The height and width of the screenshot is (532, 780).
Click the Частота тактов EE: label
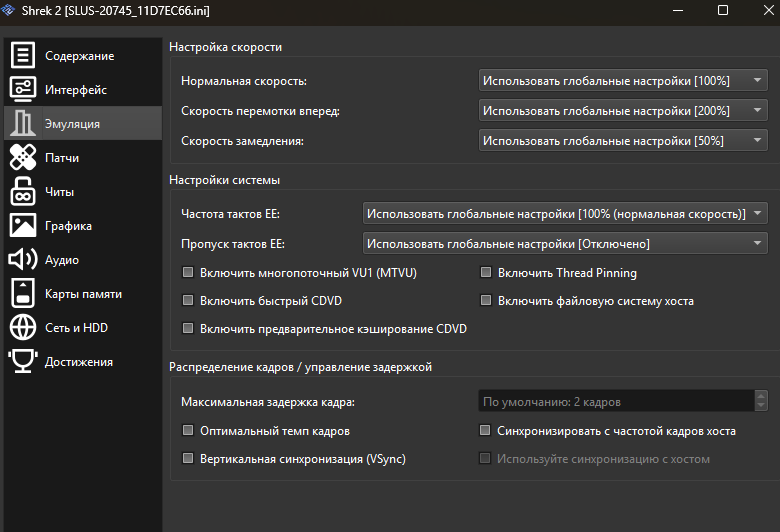(x=230, y=214)
